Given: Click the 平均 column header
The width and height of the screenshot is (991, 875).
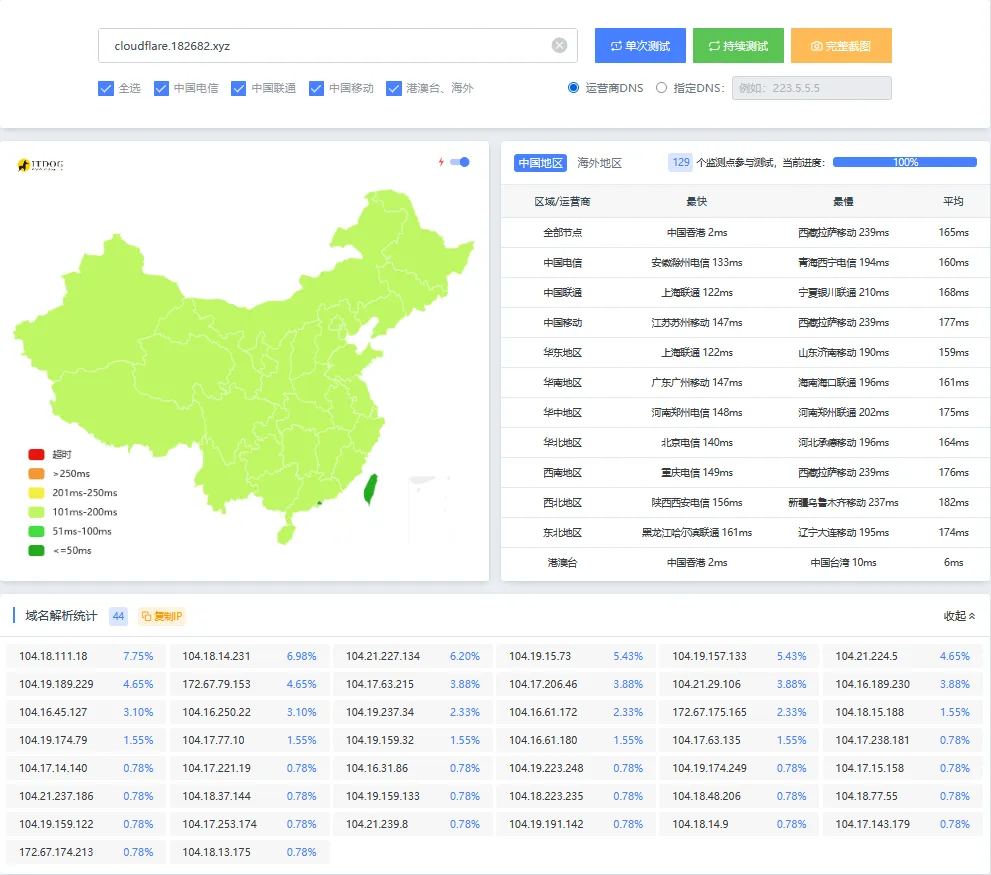Looking at the screenshot, I should (x=953, y=201).
